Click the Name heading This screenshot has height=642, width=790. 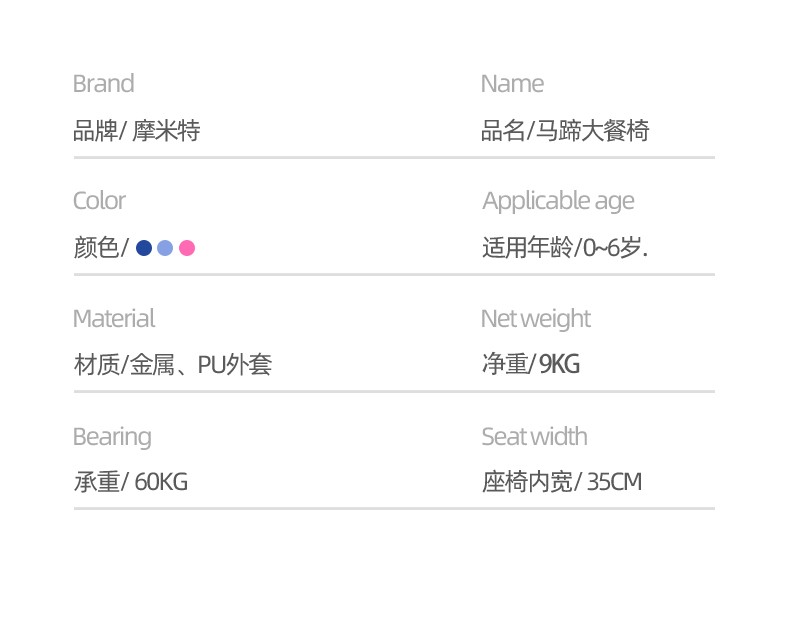(x=512, y=84)
